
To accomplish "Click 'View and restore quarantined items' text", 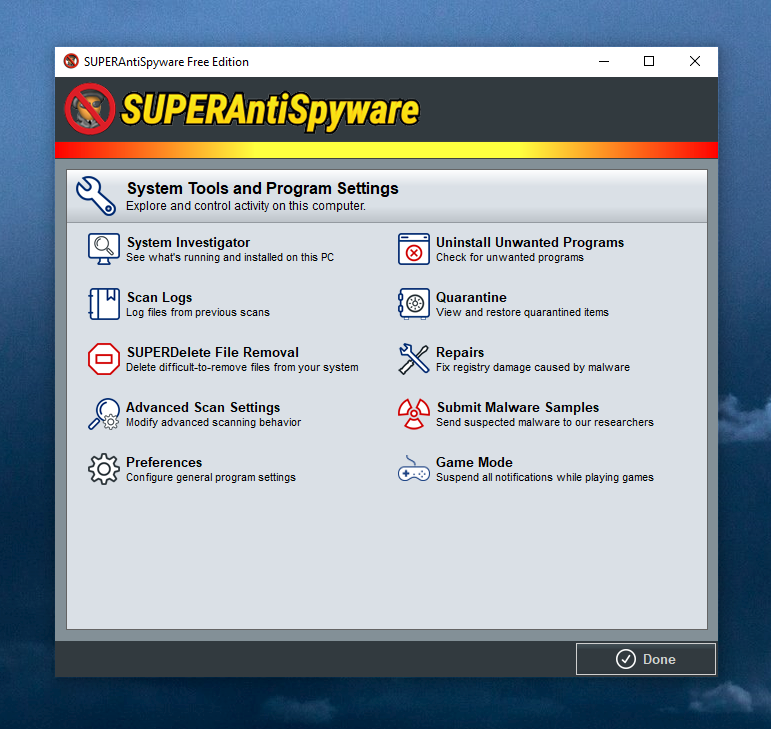I will click(x=522, y=313).
